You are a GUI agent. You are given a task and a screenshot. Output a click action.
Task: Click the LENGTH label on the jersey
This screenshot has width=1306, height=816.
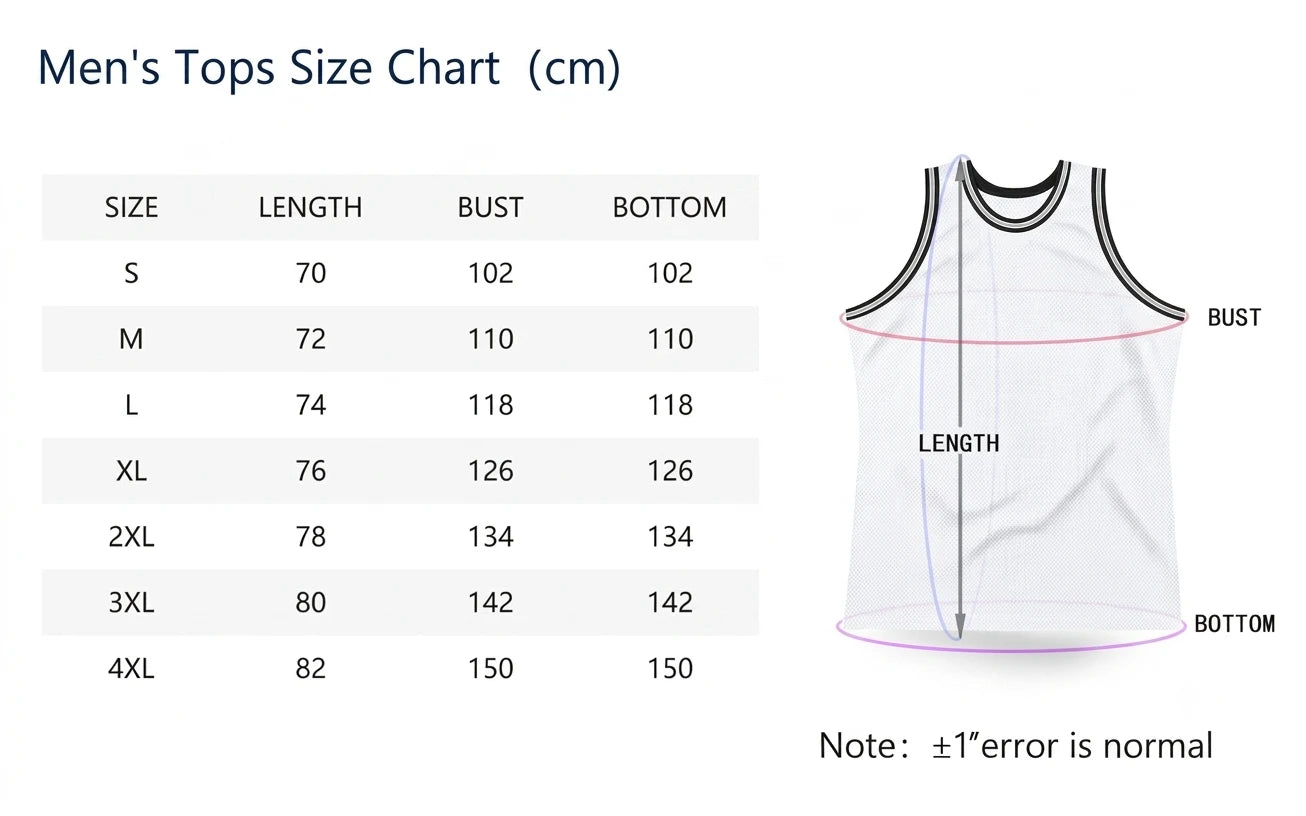(959, 443)
